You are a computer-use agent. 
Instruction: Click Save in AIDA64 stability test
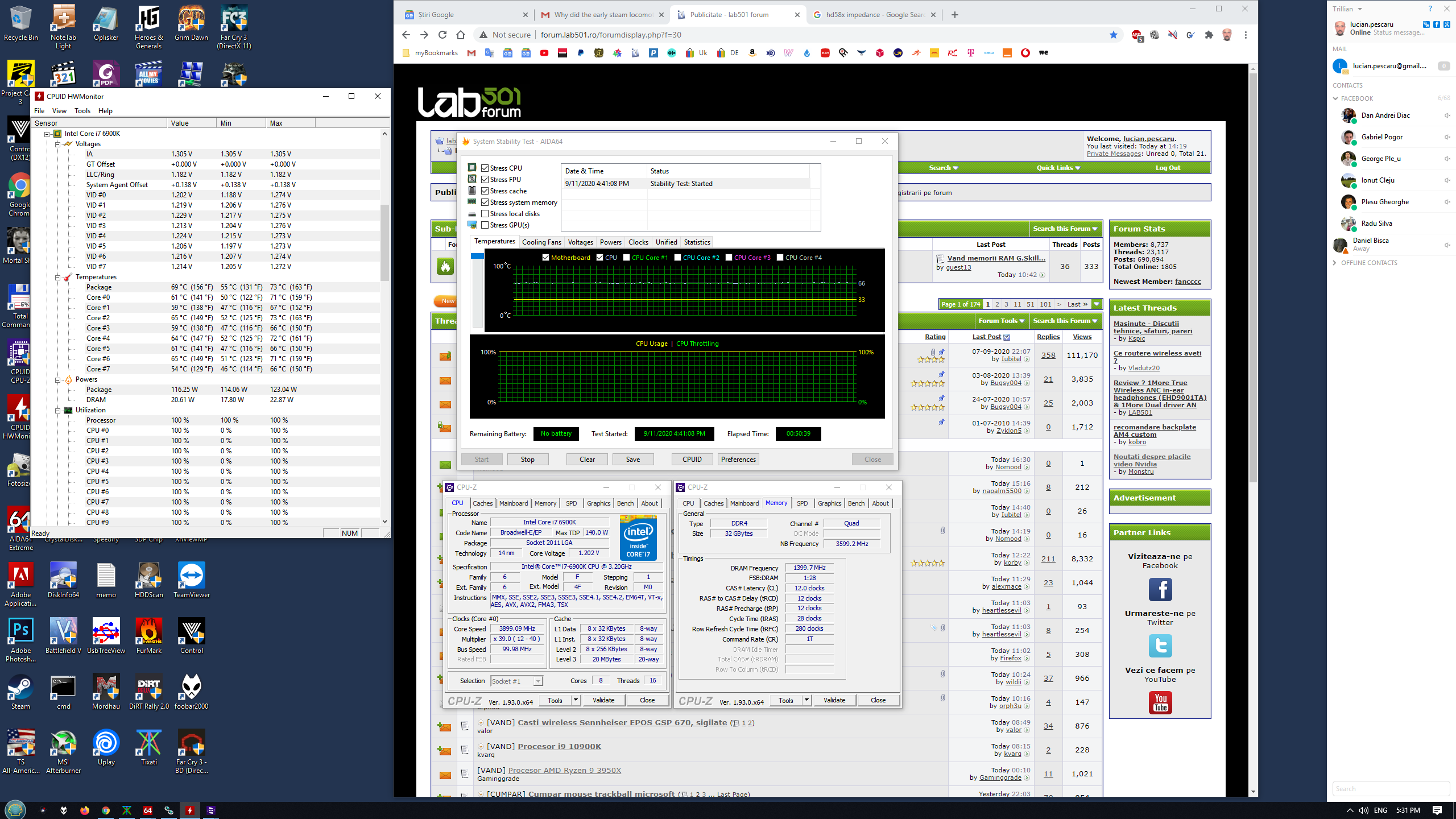[x=633, y=460]
